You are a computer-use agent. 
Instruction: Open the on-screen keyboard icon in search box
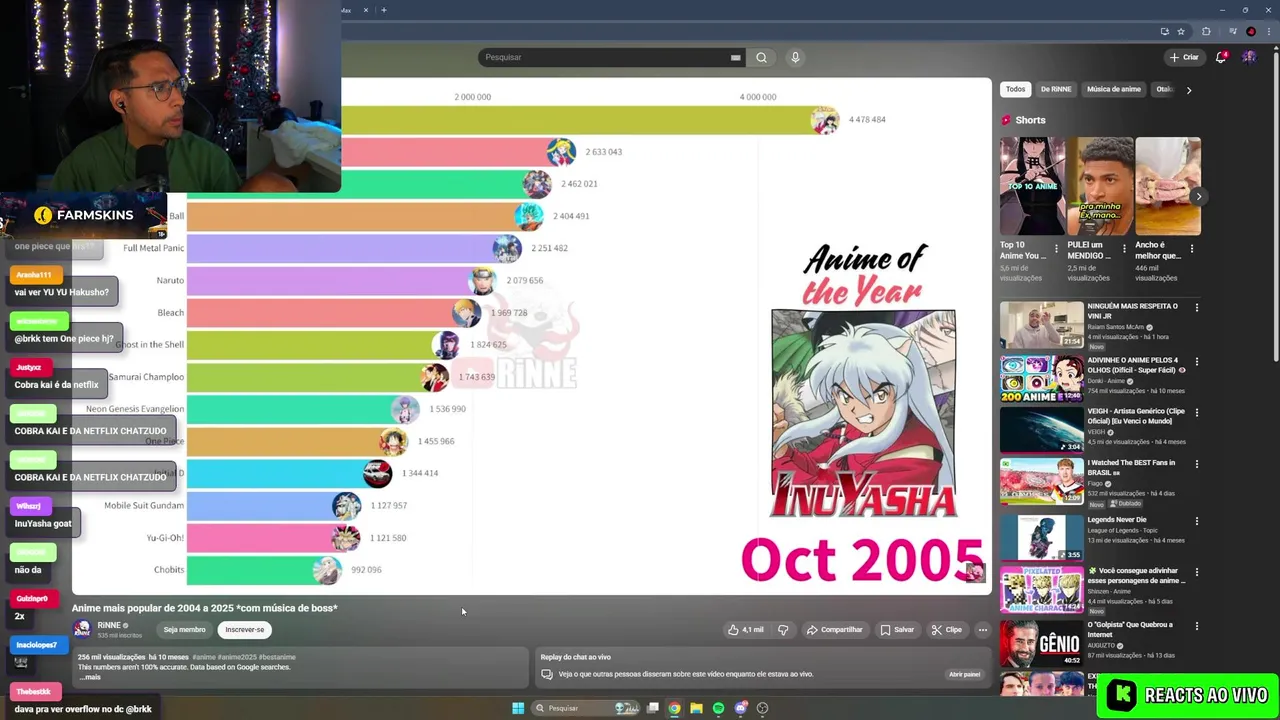click(x=735, y=57)
